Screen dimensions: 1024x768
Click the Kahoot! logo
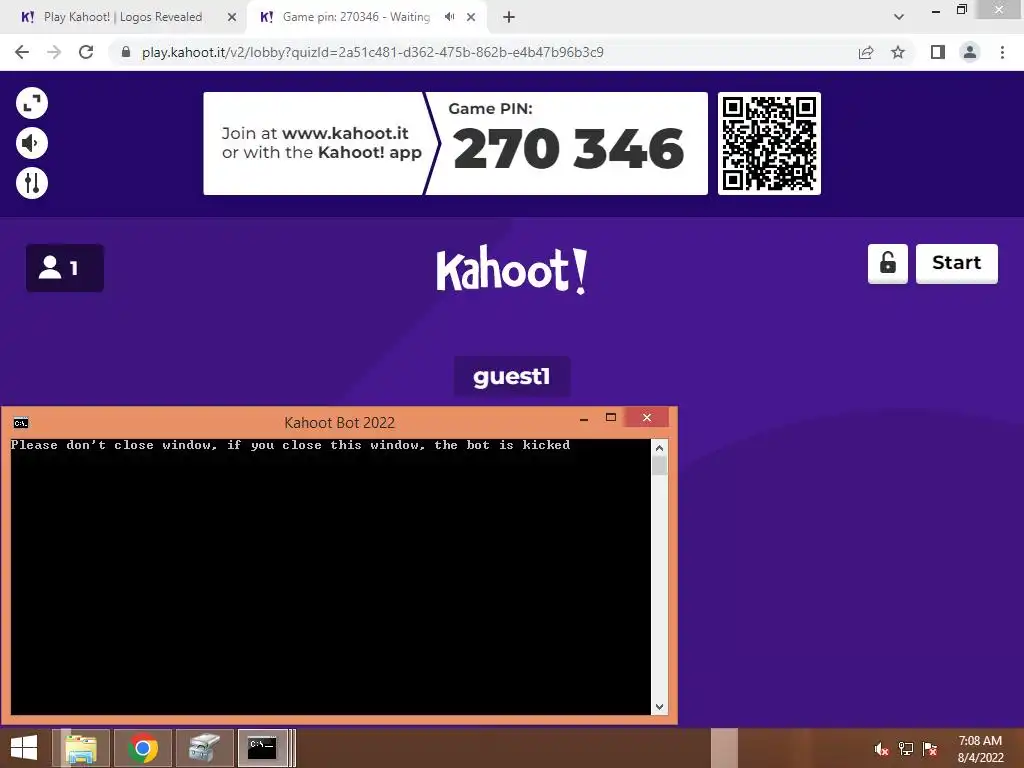[511, 270]
